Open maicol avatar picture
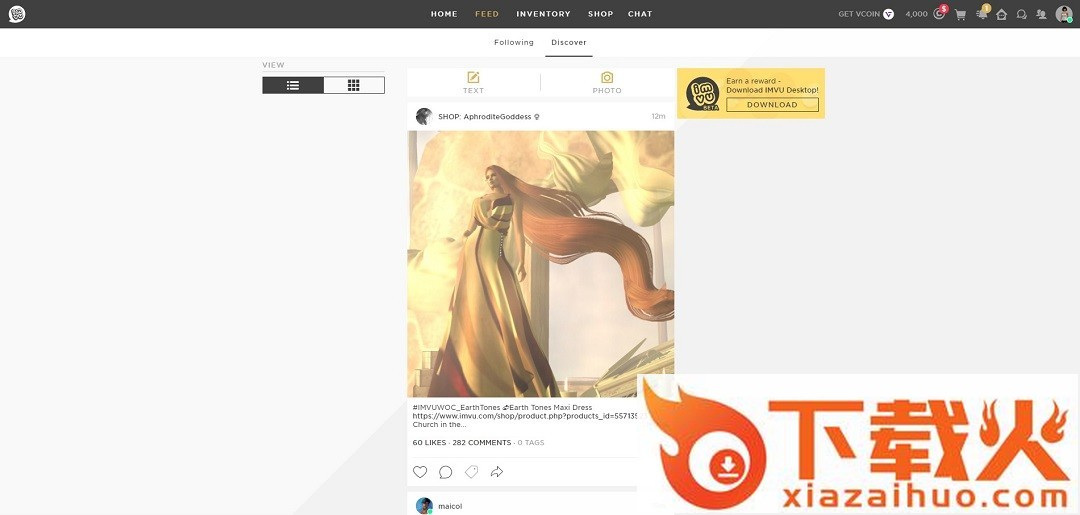This screenshot has height=515, width=1080. click(x=424, y=506)
